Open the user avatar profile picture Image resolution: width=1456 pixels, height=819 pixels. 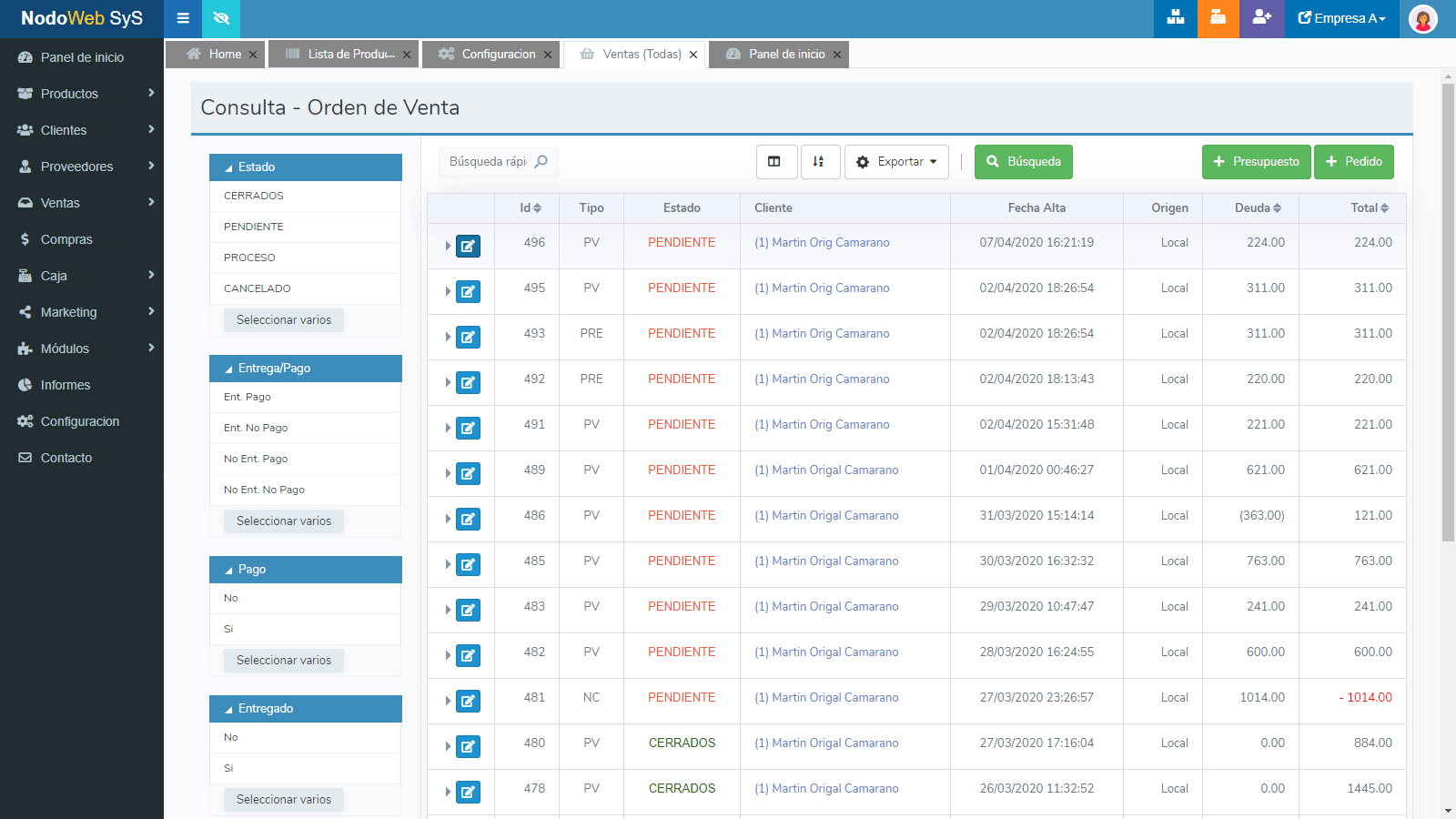pos(1422,18)
